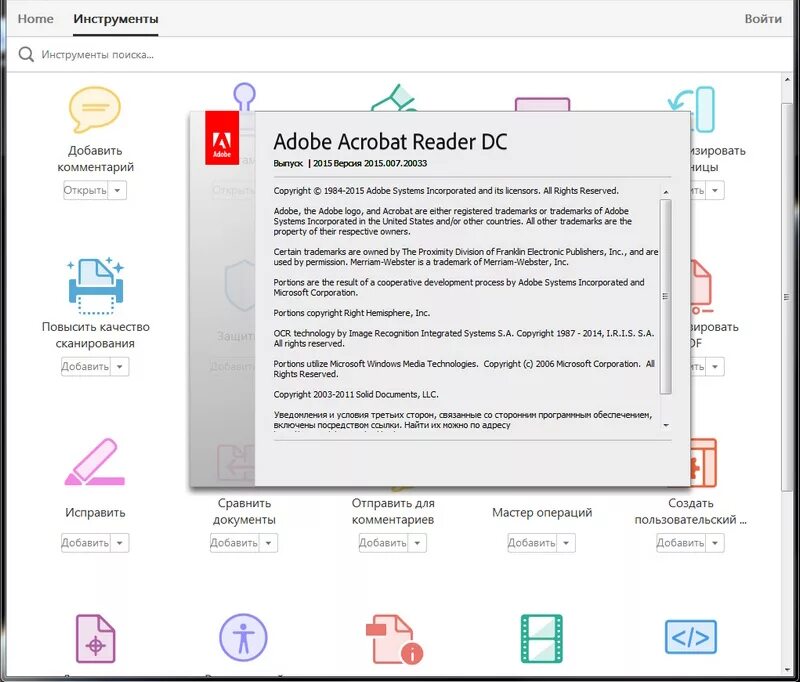The image size is (800, 682).
Task: Select the blue JavaScript code icon
Action: [x=691, y=637]
